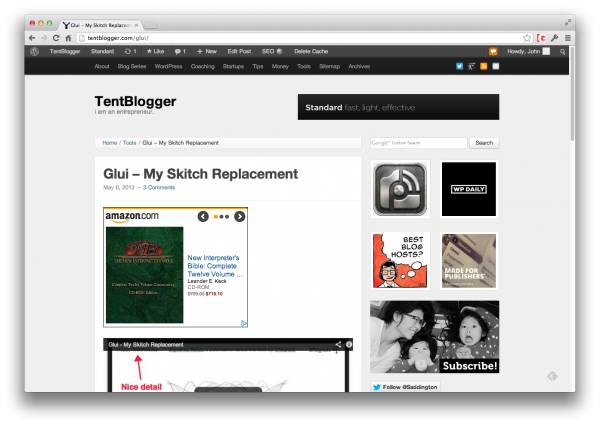Open Standard menu in admin bar

click(103, 51)
